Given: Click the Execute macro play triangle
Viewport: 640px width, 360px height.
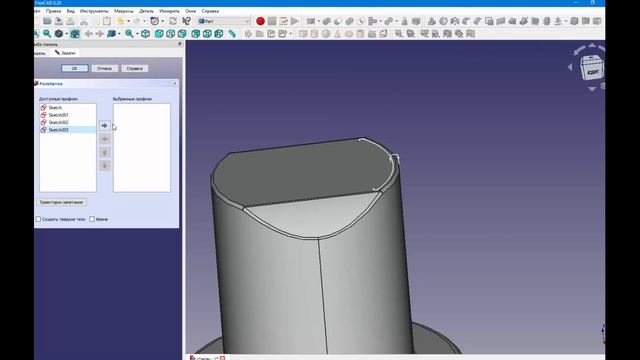Looking at the screenshot, I should [295, 21].
